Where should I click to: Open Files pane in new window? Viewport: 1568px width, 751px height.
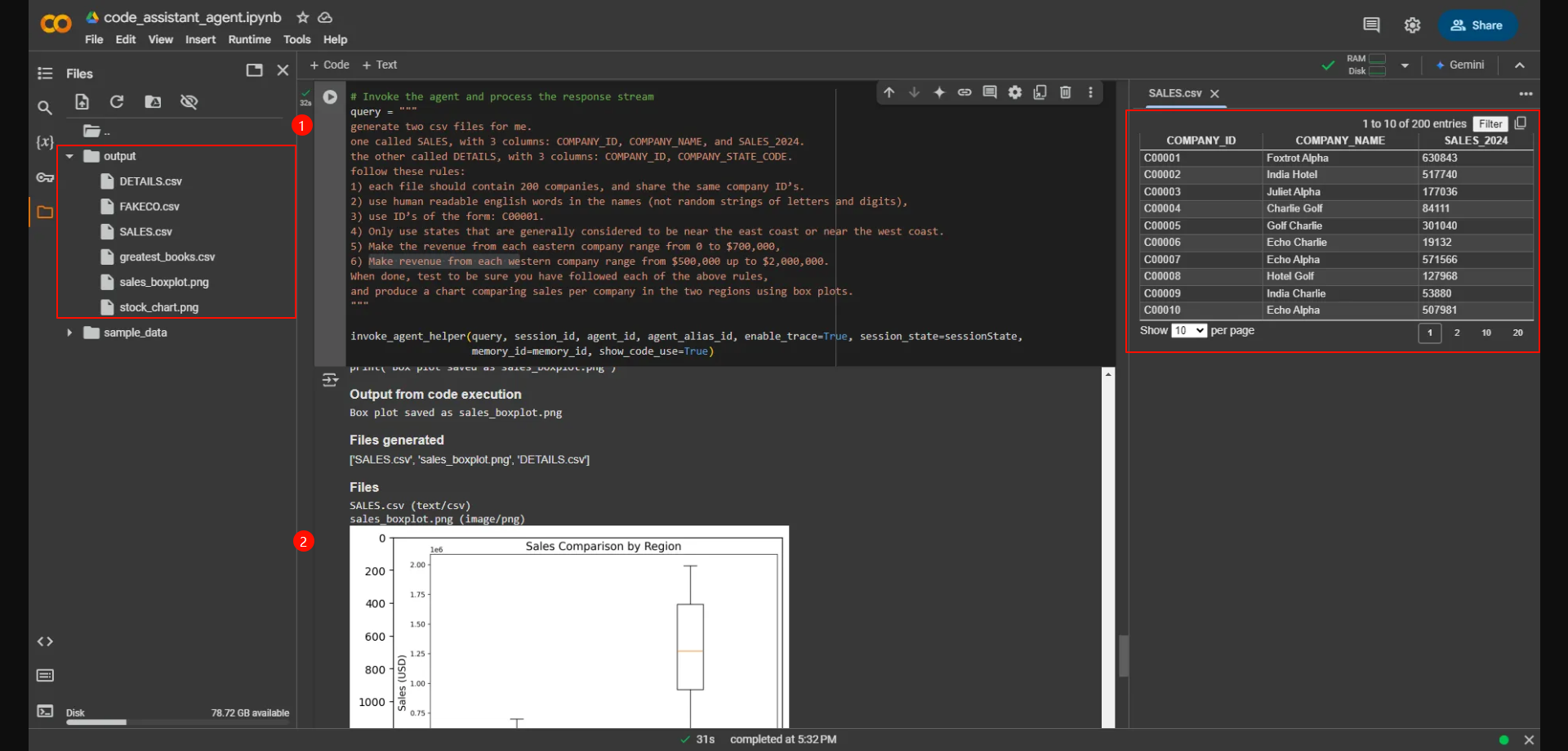[x=254, y=70]
